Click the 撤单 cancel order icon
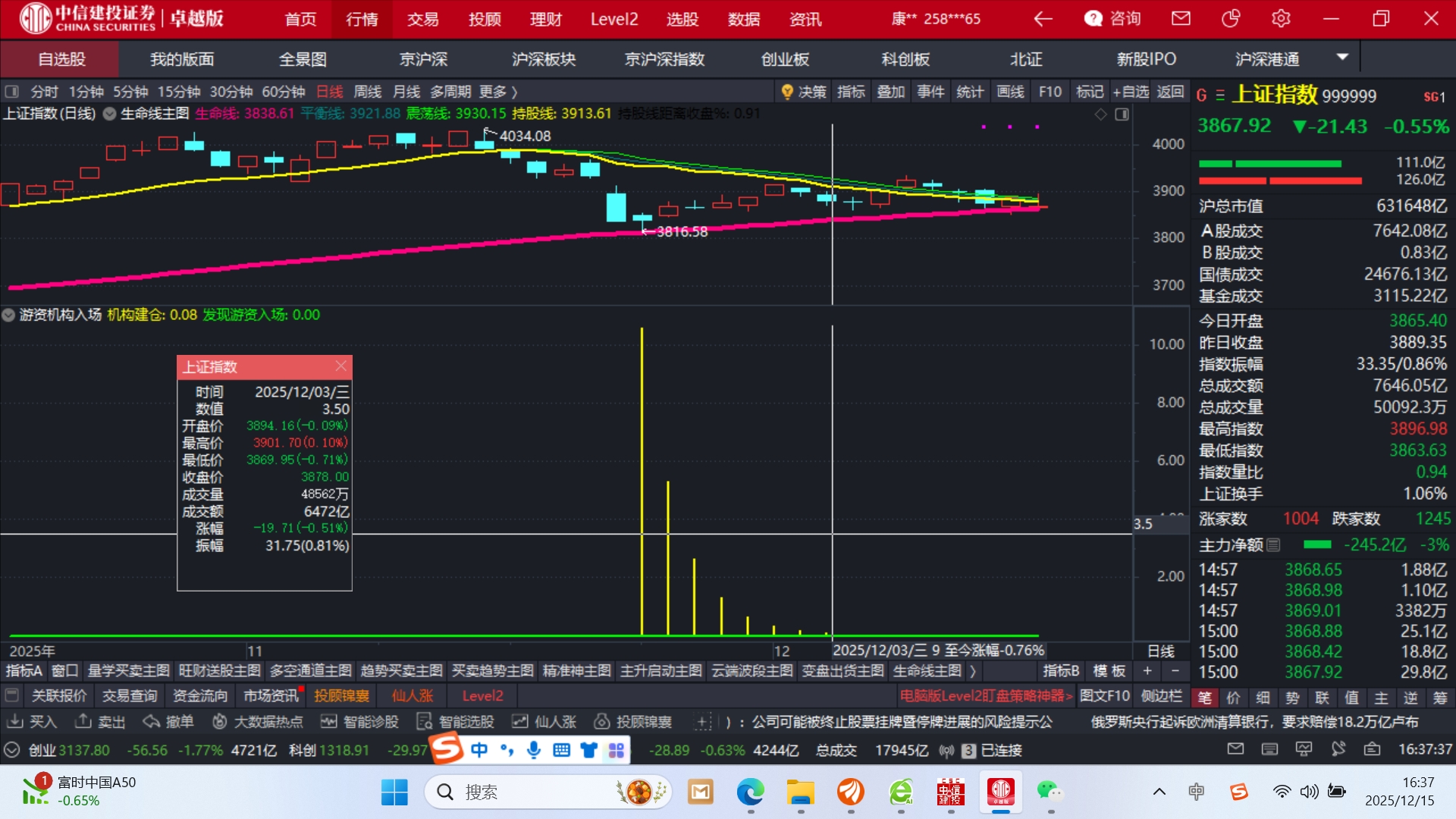Screen dimensions: 1456x819 pyautogui.click(x=152, y=721)
